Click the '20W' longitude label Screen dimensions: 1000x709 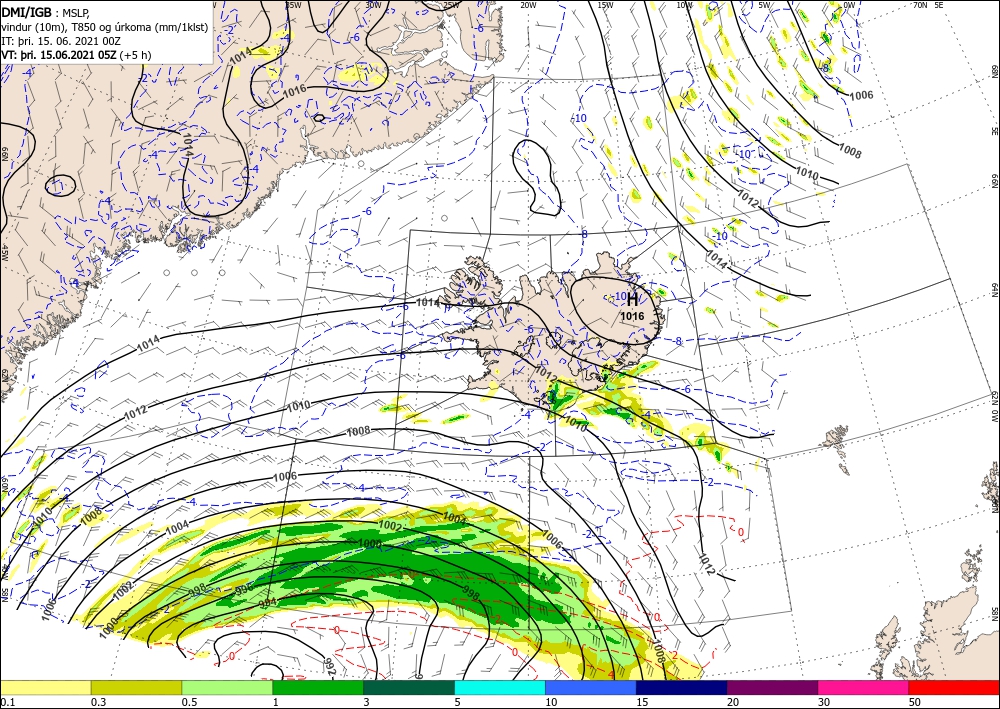529,4
